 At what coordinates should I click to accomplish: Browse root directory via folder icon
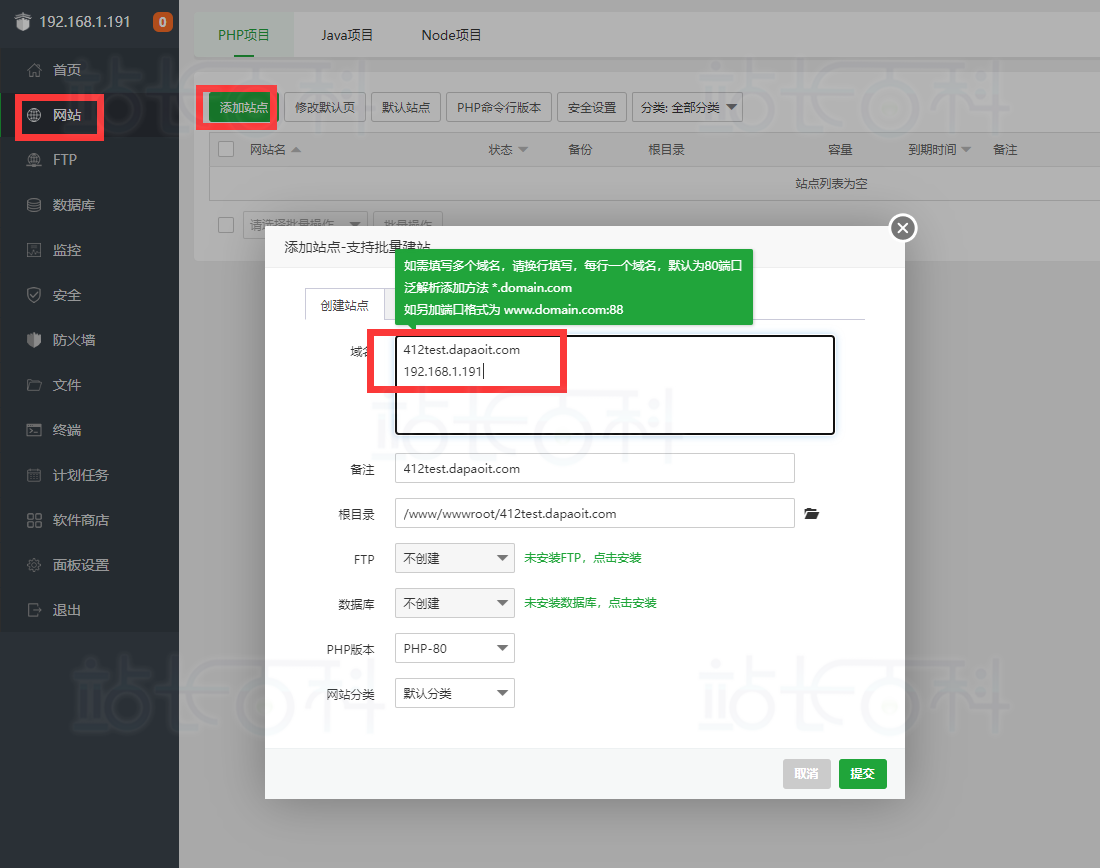click(811, 514)
